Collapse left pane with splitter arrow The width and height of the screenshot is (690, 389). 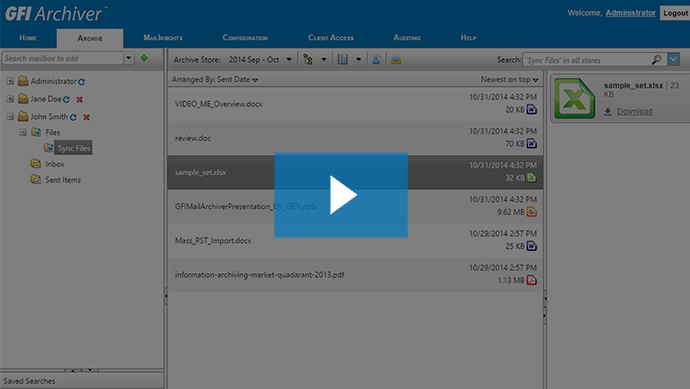[166, 296]
